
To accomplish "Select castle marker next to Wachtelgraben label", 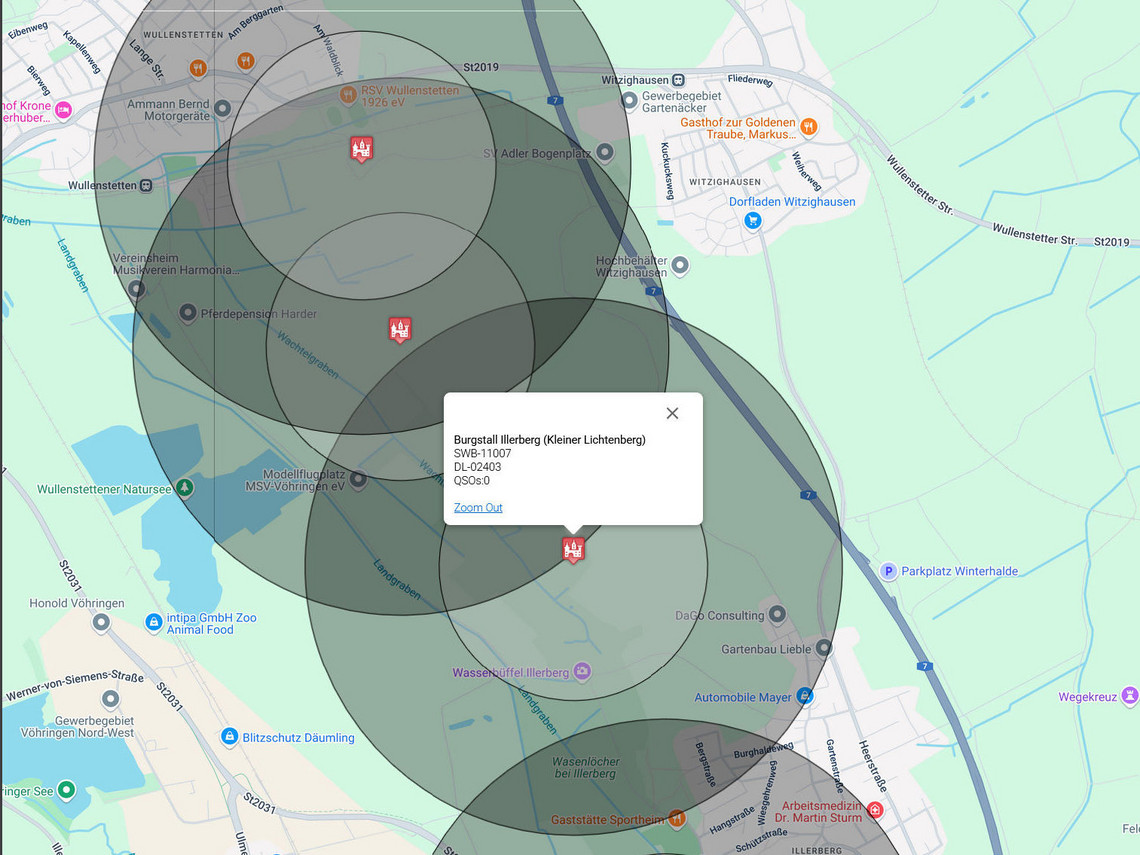I will (x=400, y=329).
